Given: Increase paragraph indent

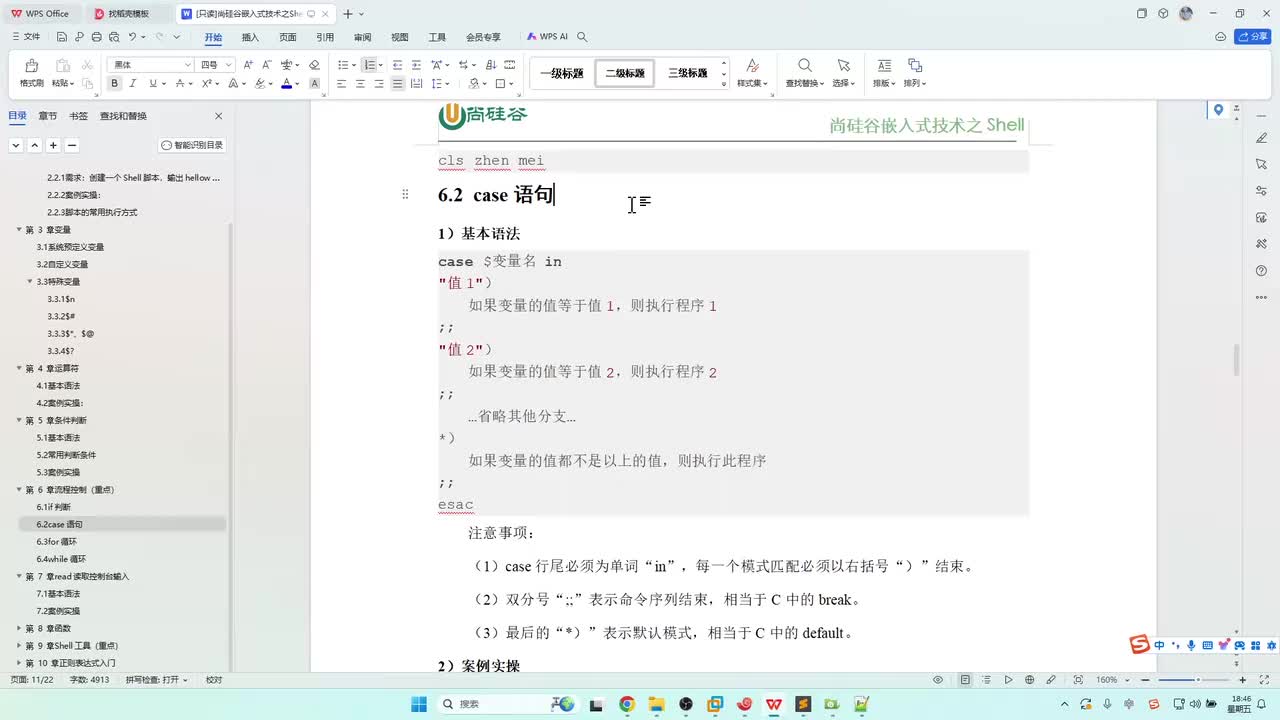Looking at the screenshot, I should tap(416, 65).
